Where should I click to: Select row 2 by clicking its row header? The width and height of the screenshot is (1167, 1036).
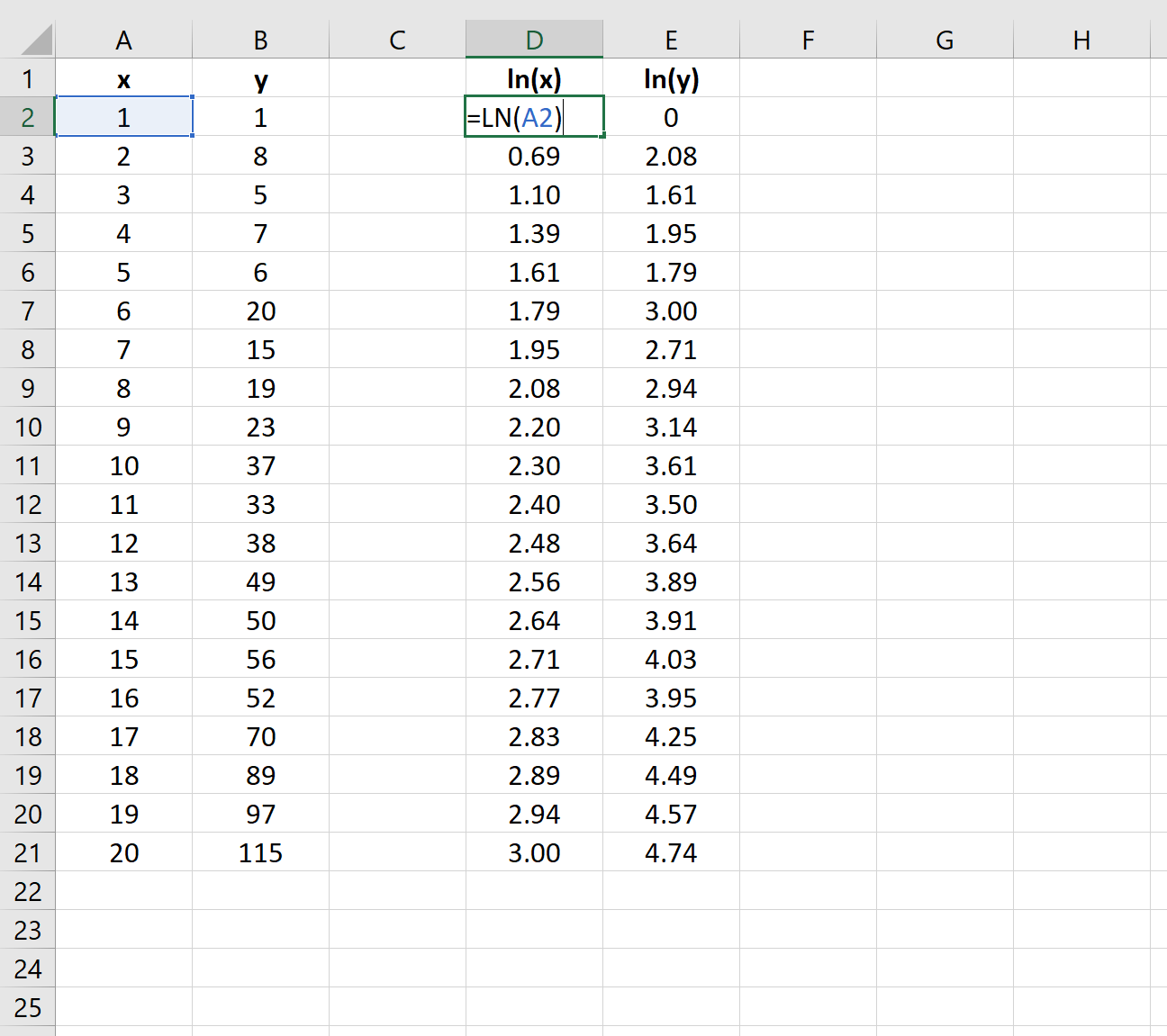pos(28,116)
